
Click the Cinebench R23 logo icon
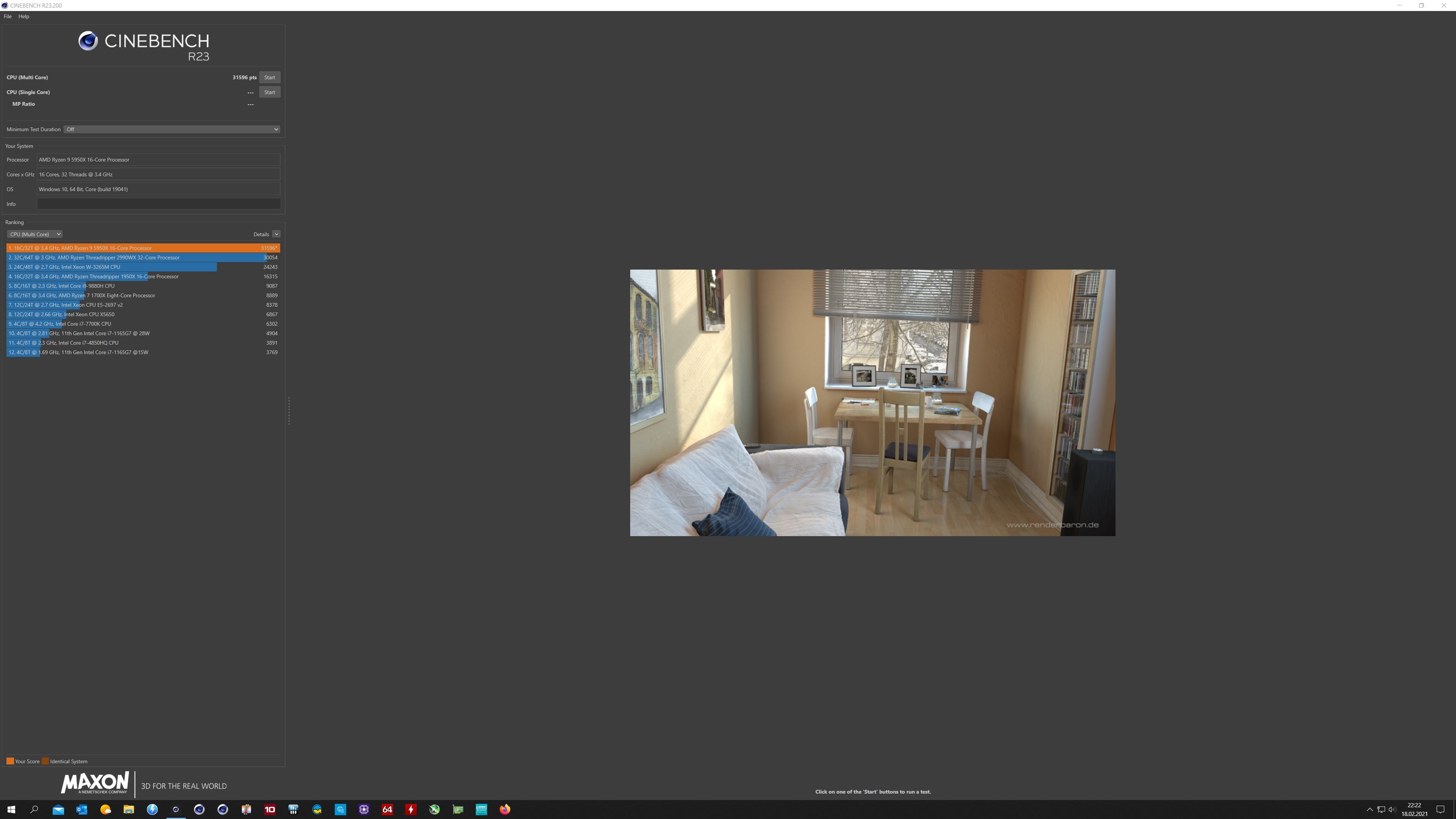88,41
